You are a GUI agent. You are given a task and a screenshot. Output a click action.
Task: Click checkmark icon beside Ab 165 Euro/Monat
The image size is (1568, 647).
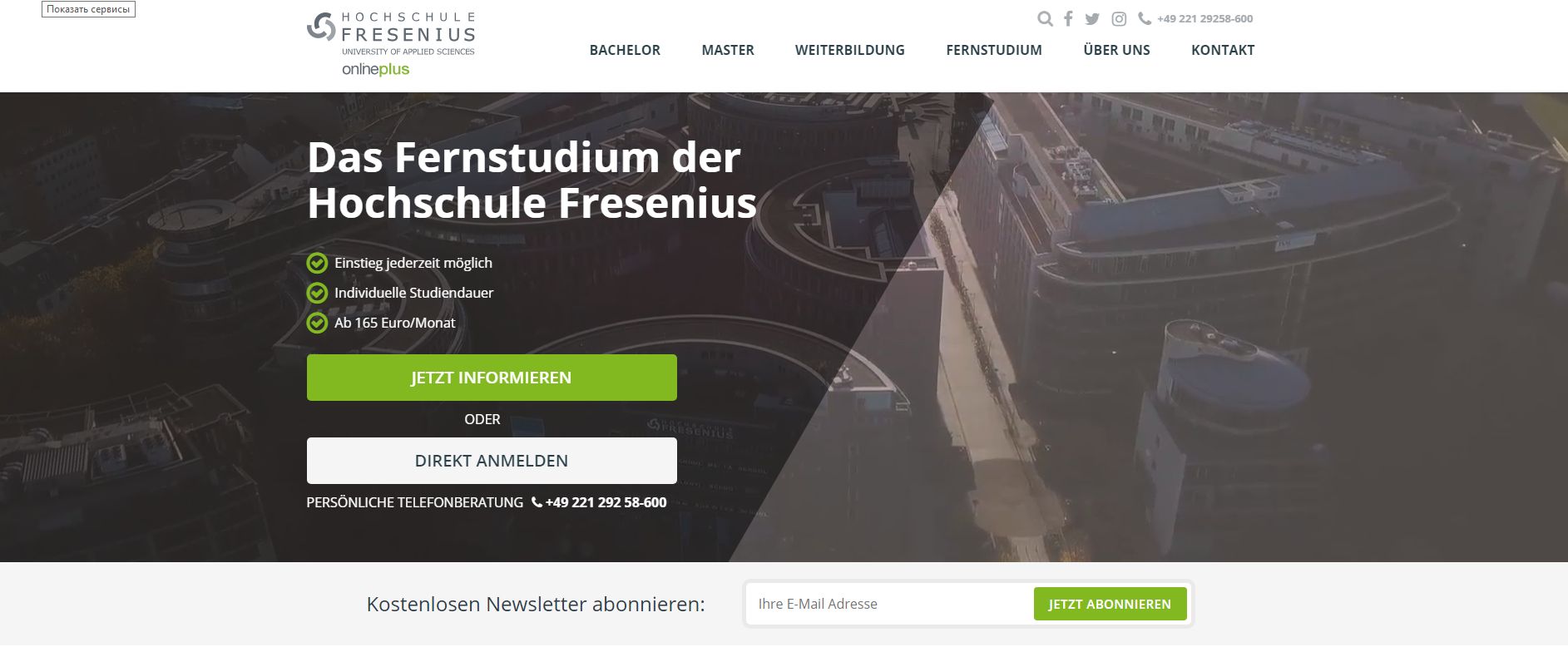[317, 323]
